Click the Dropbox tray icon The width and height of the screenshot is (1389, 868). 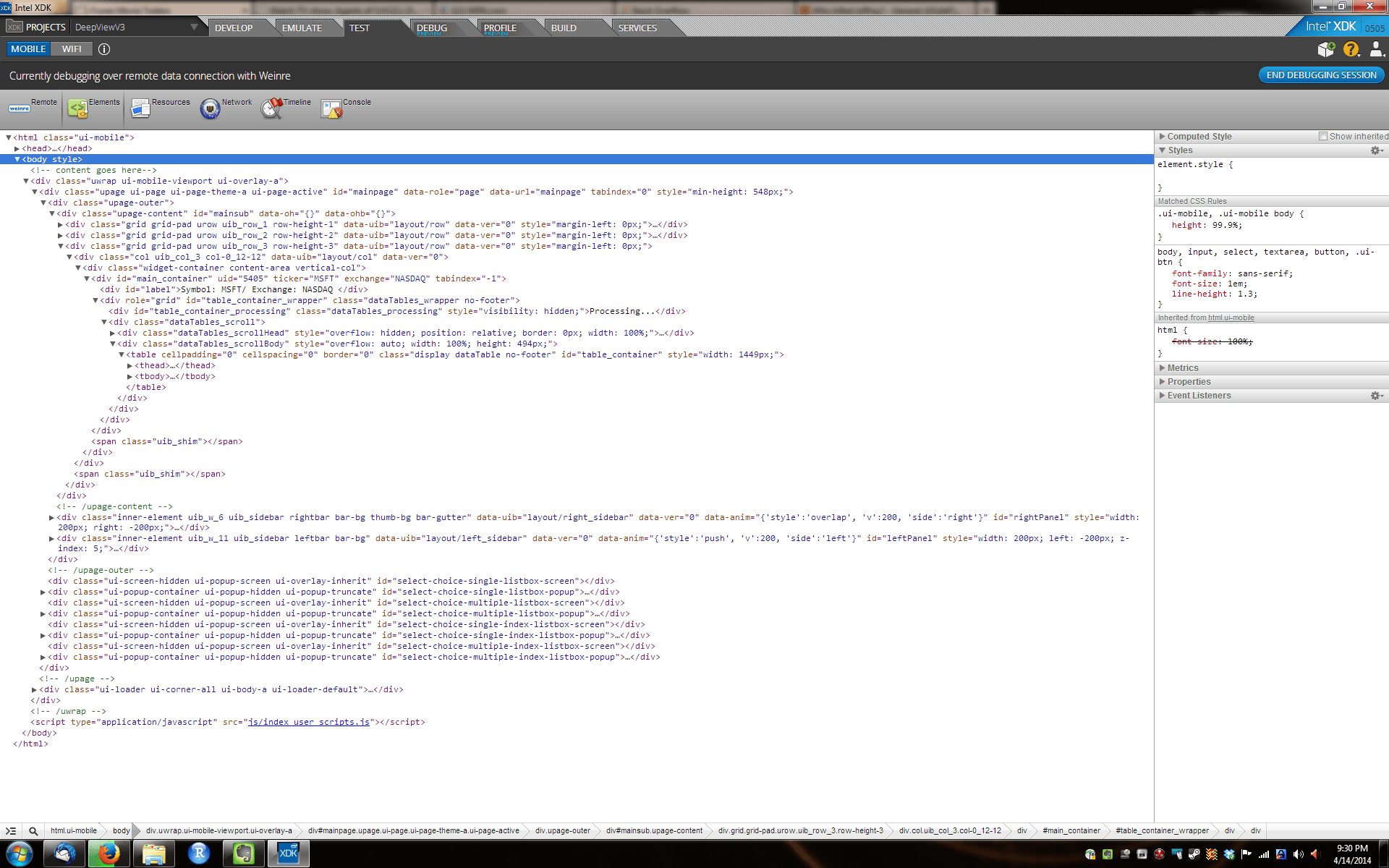(x=1229, y=854)
